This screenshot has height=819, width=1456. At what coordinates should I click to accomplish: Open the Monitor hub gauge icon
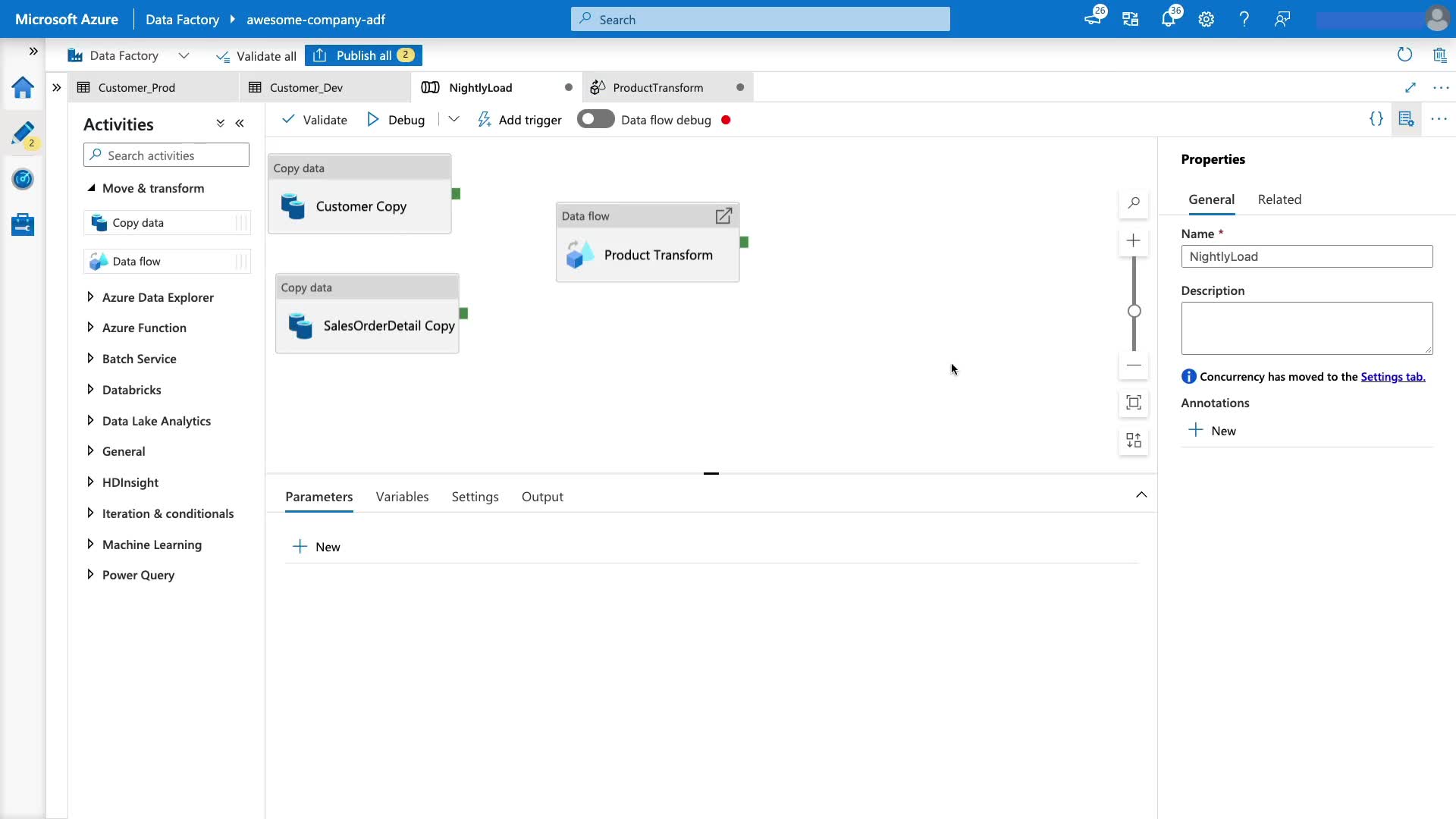(x=23, y=180)
